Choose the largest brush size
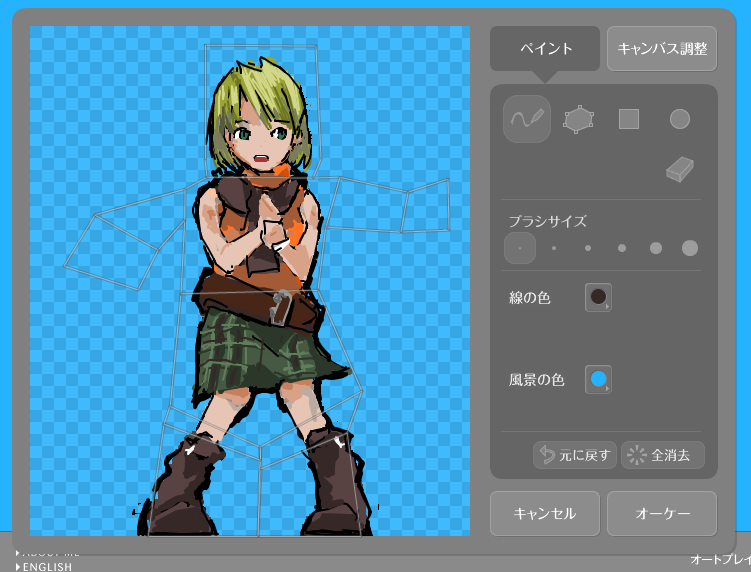This screenshot has height=572, width=751. pyautogui.click(x=690, y=248)
